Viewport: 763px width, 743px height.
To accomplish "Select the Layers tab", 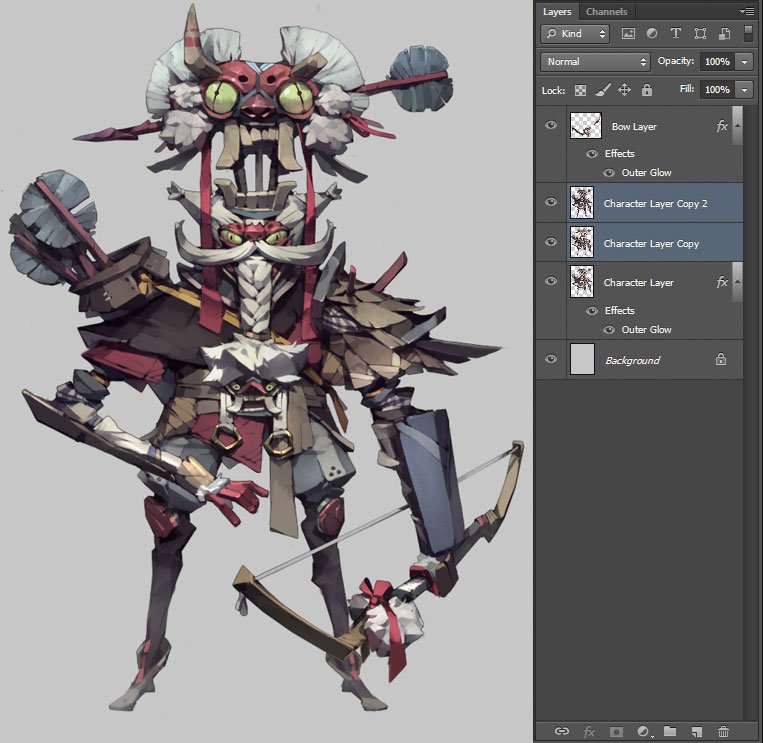I will pyautogui.click(x=557, y=11).
